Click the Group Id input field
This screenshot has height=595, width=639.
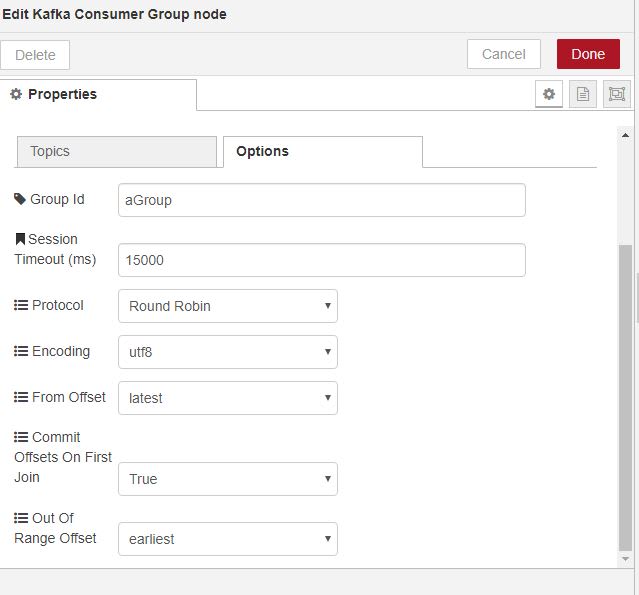pyautogui.click(x=322, y=200)
